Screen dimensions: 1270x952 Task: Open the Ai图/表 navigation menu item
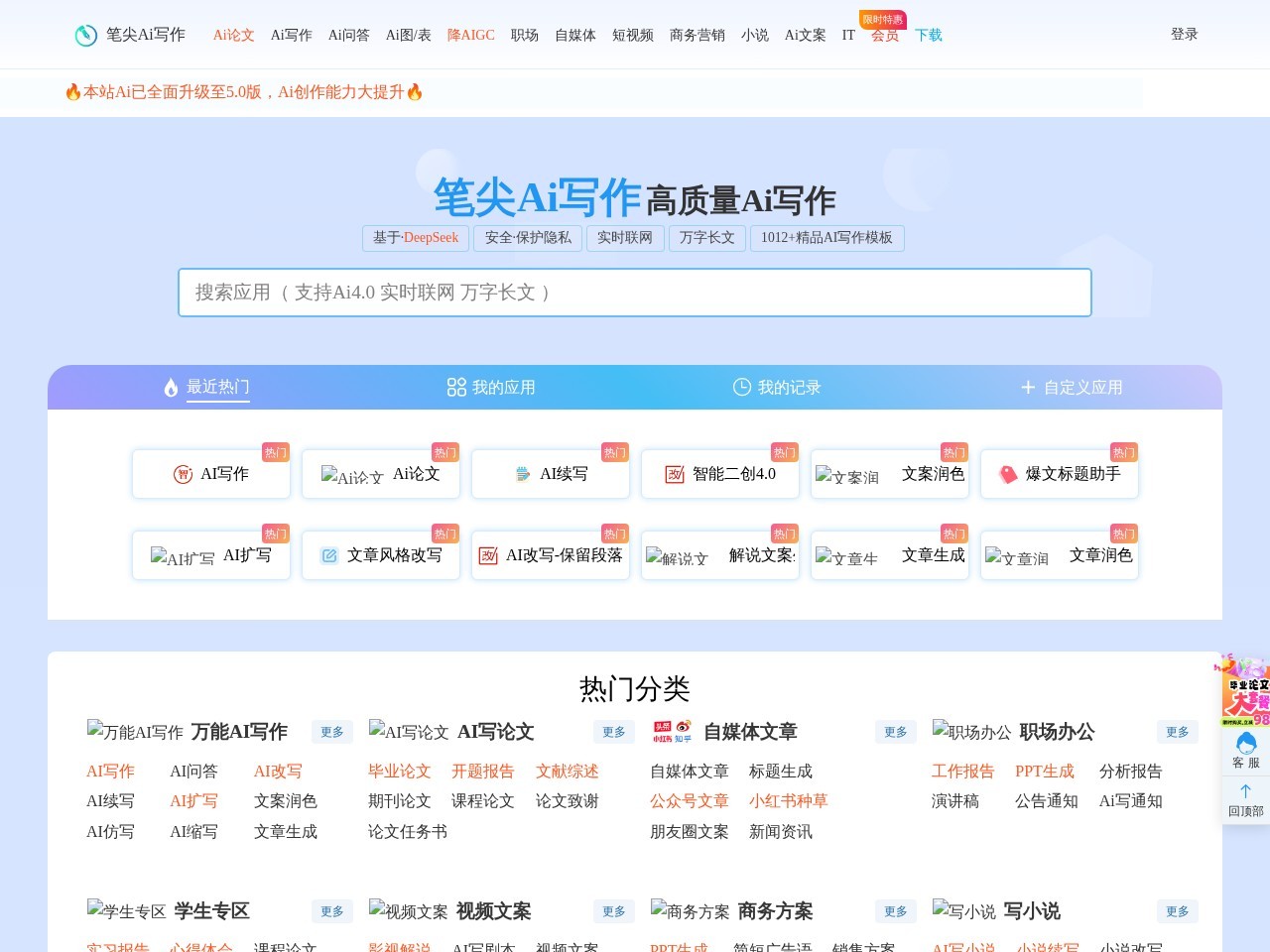tap(409, 35)
